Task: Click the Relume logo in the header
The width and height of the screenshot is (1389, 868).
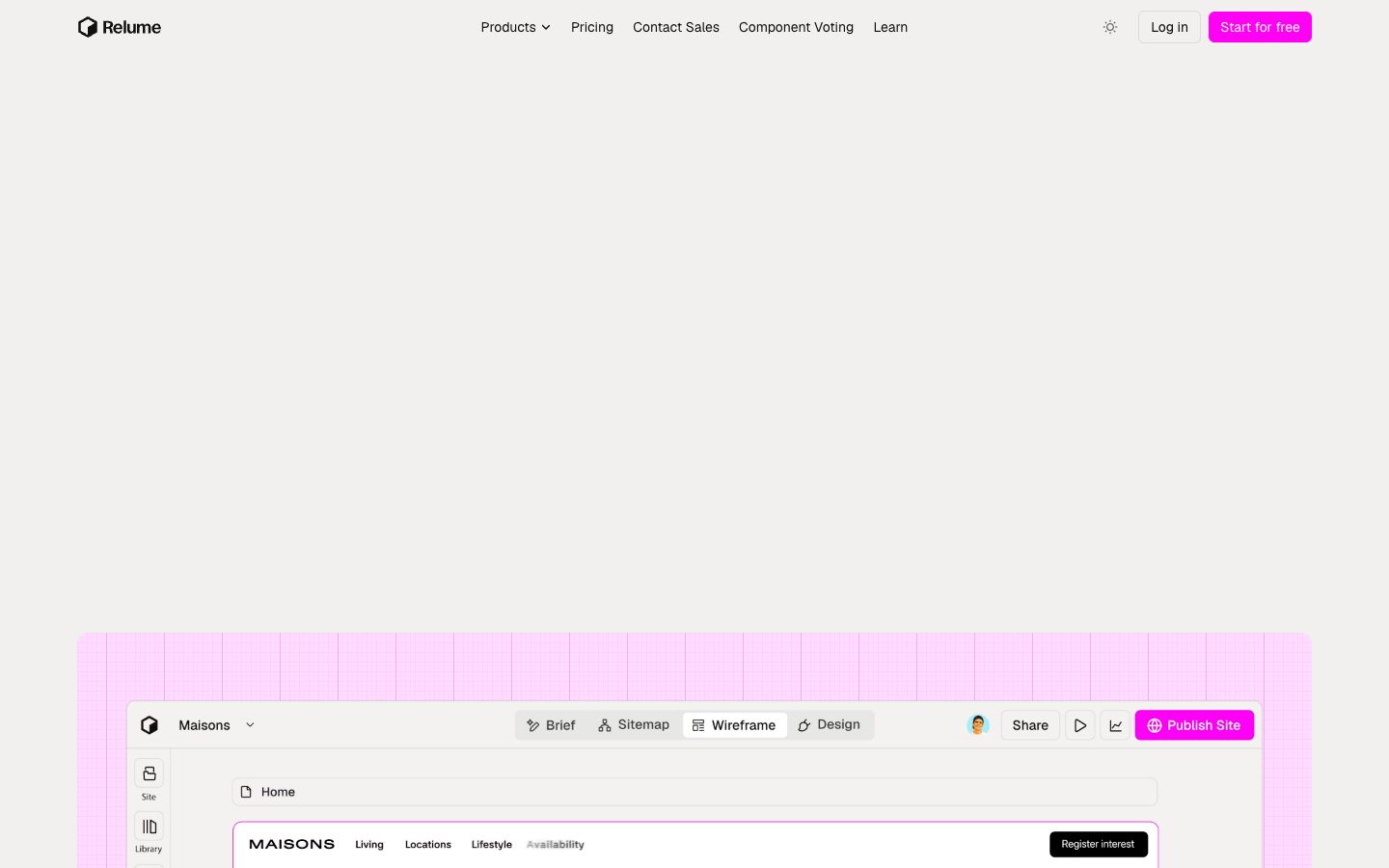Action: pos(120,27)
